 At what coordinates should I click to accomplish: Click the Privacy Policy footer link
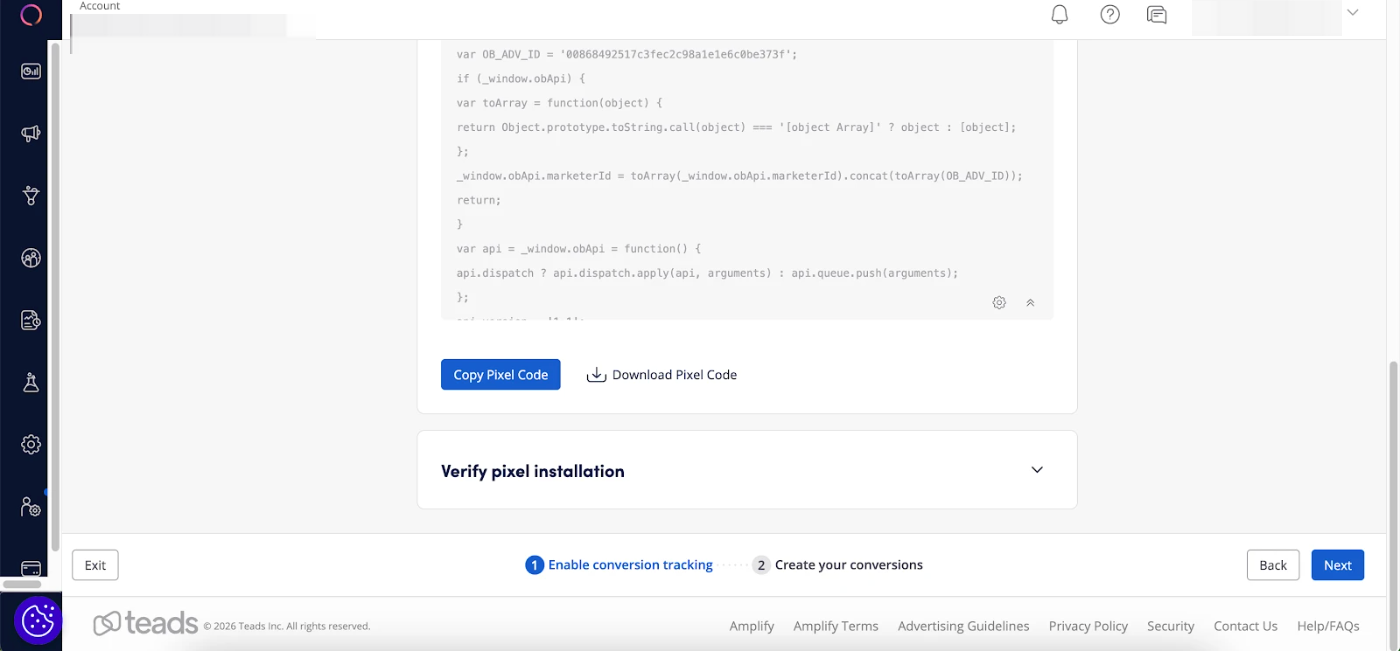1088,626
